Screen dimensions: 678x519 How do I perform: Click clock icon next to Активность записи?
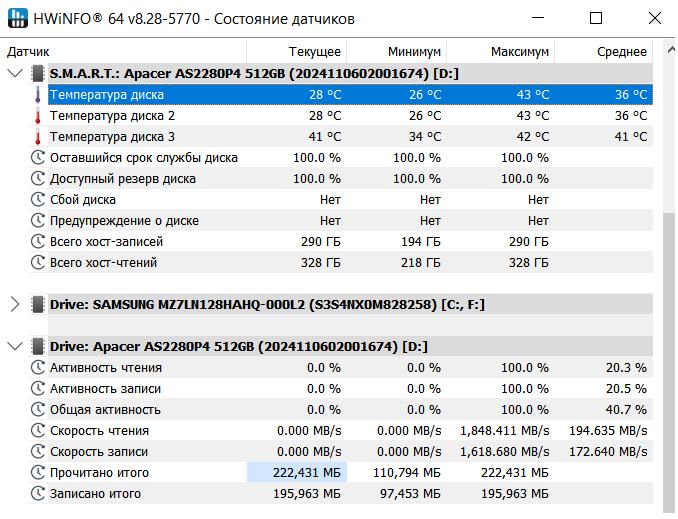tap(38, 388)
